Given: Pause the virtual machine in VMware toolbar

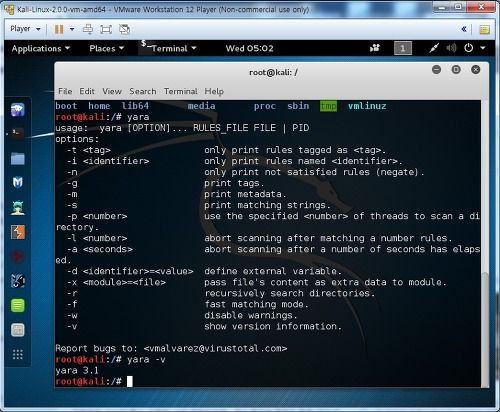Looking at the screenshot, I should point(59,29).
